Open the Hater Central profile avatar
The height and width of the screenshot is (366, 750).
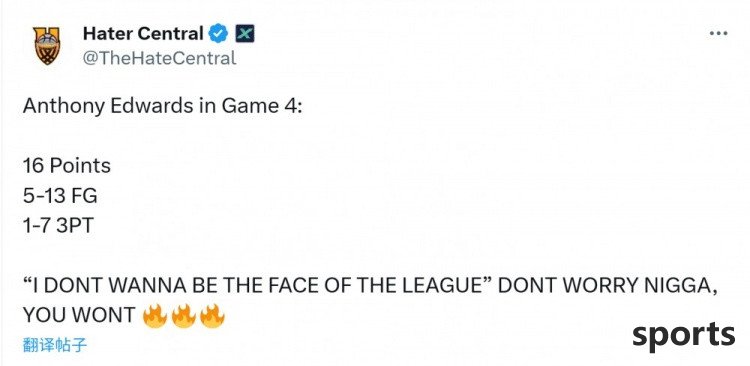(47, 45)
